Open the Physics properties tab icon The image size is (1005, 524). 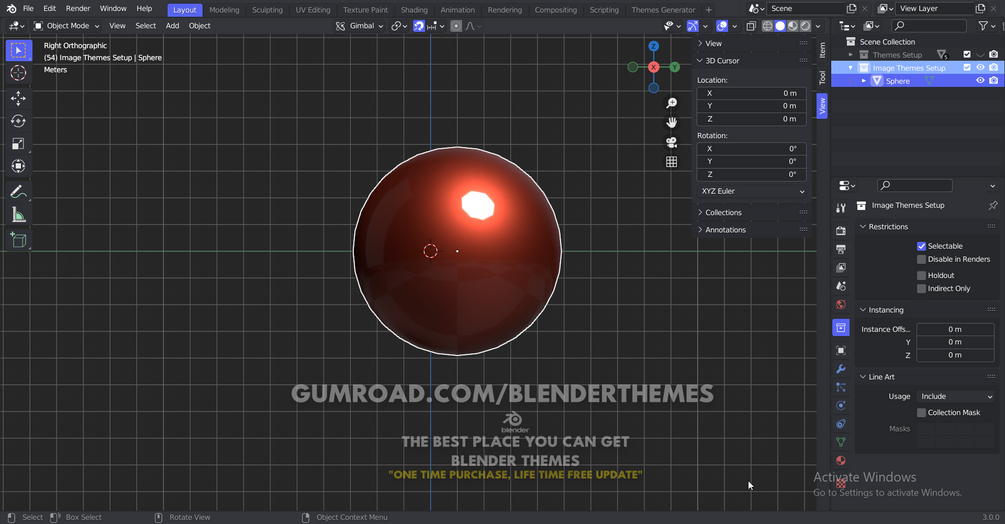pyautogui.click(x=841, y=405)
